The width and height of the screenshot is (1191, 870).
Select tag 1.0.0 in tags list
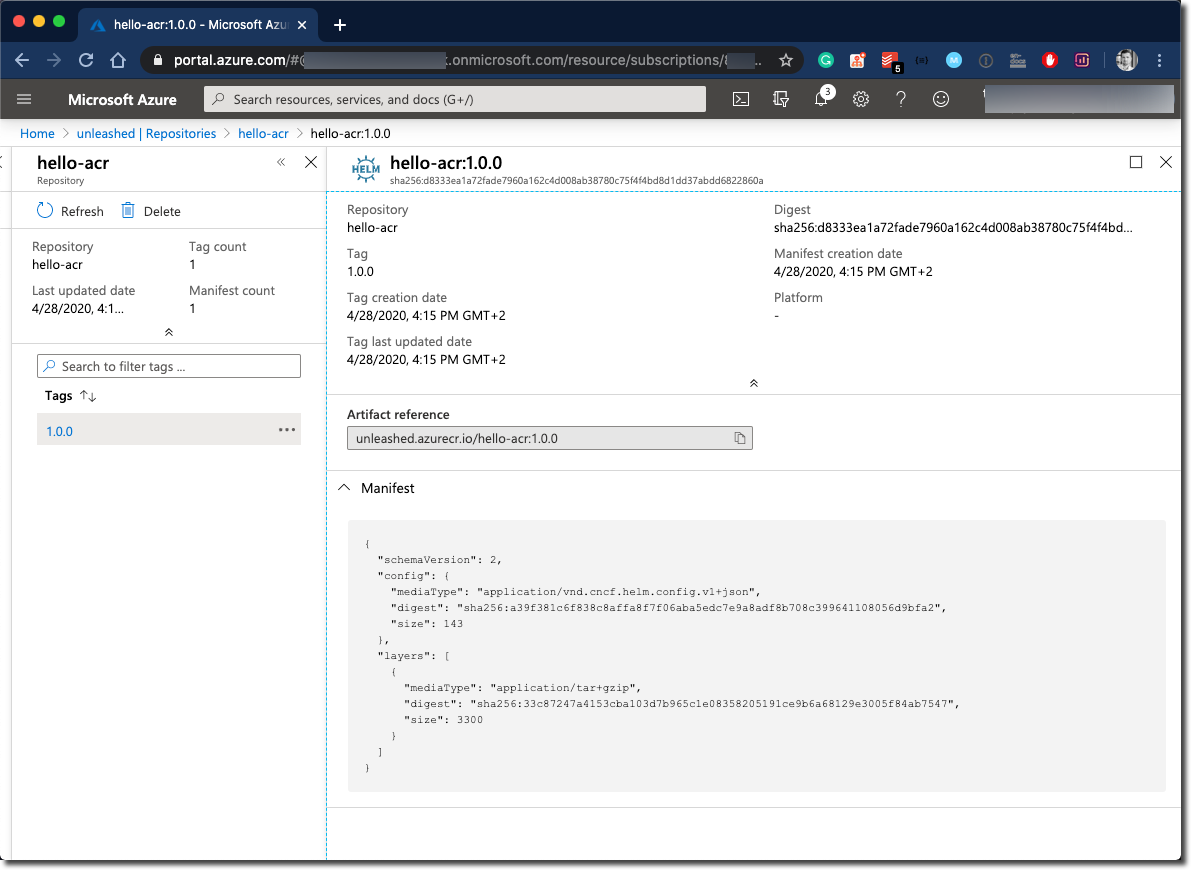pyautogui.click(x=59, y=432)
